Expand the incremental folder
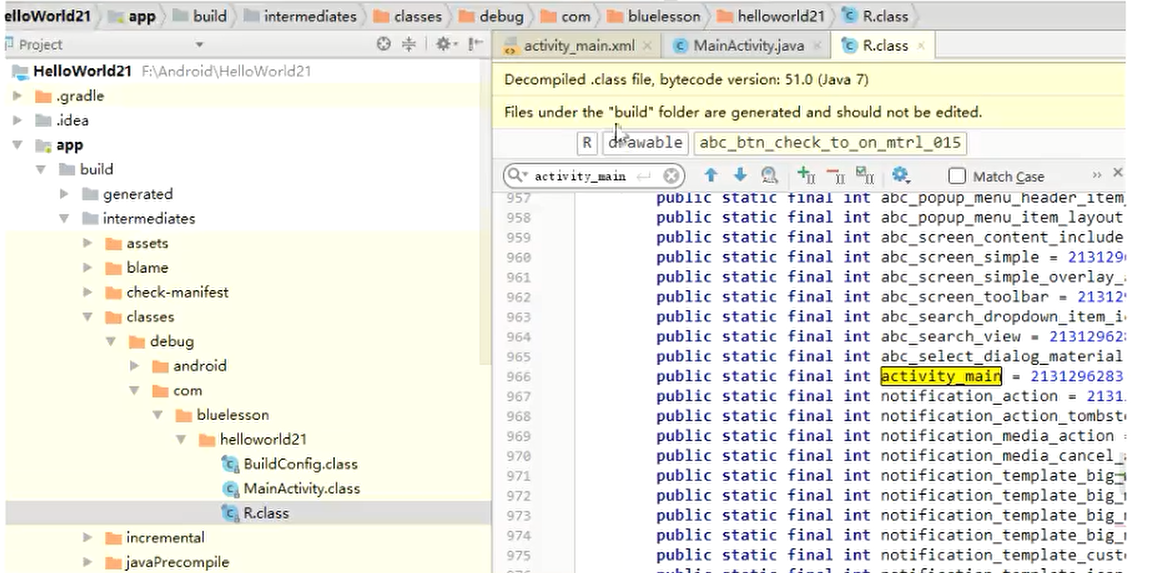This screenshot has height=573, width=1170. [87, 537]
